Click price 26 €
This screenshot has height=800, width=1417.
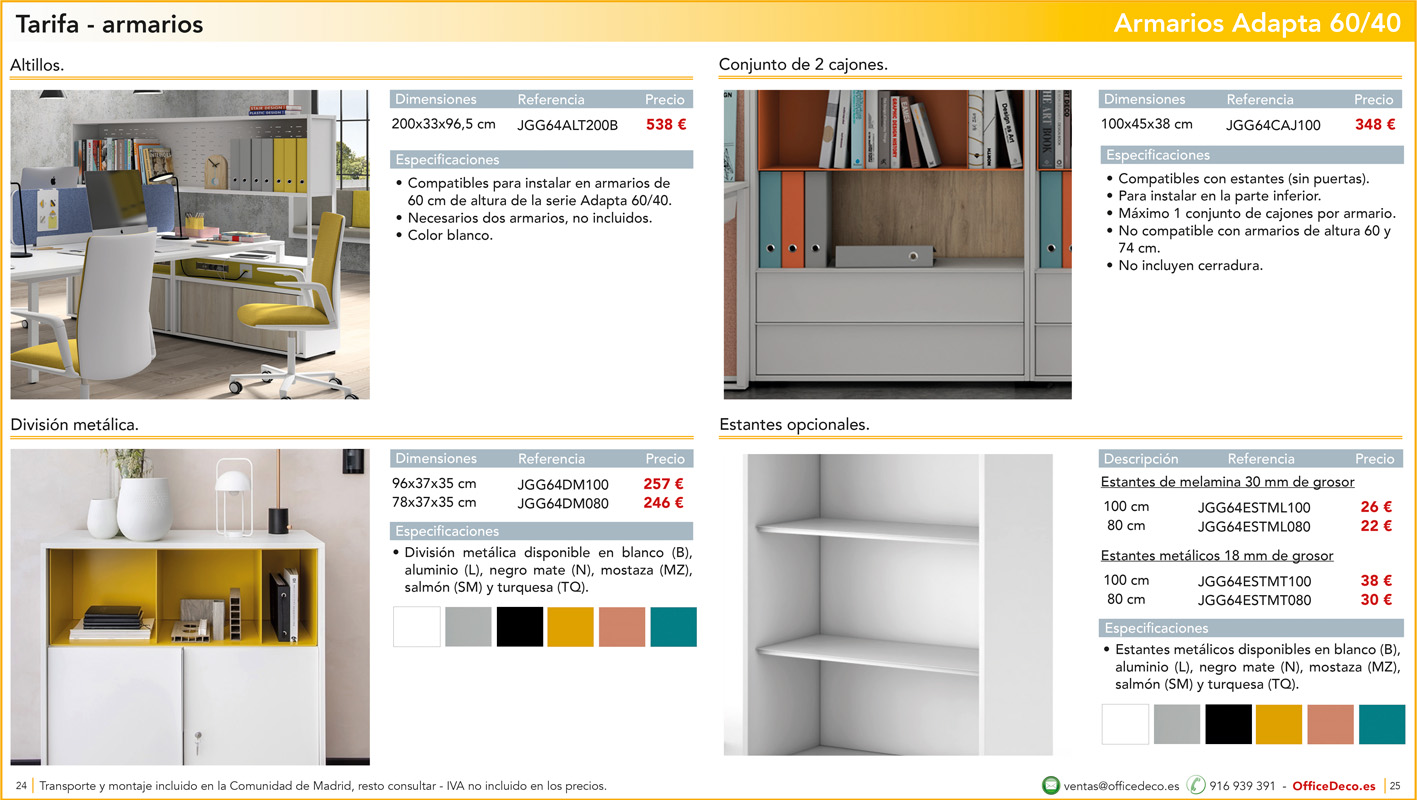click(1376, 507)
